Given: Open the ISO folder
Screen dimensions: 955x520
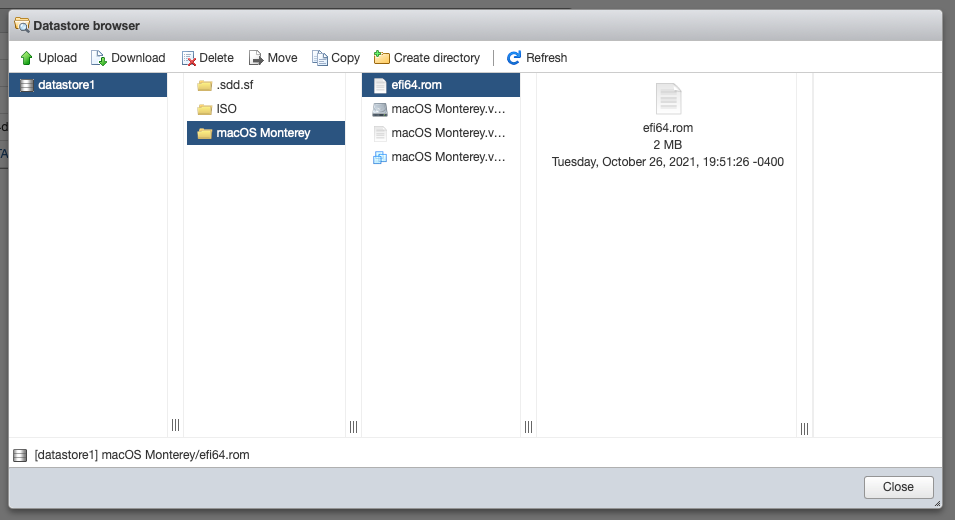Looking at the screenshot, I should coord(226,109).
